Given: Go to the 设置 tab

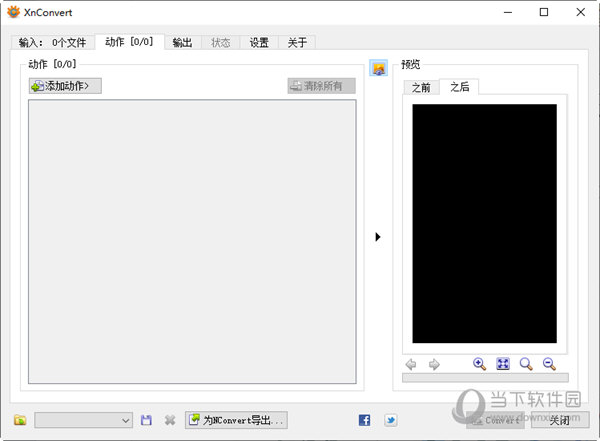Looking at the screenshot, I should (x=259, y=42).
